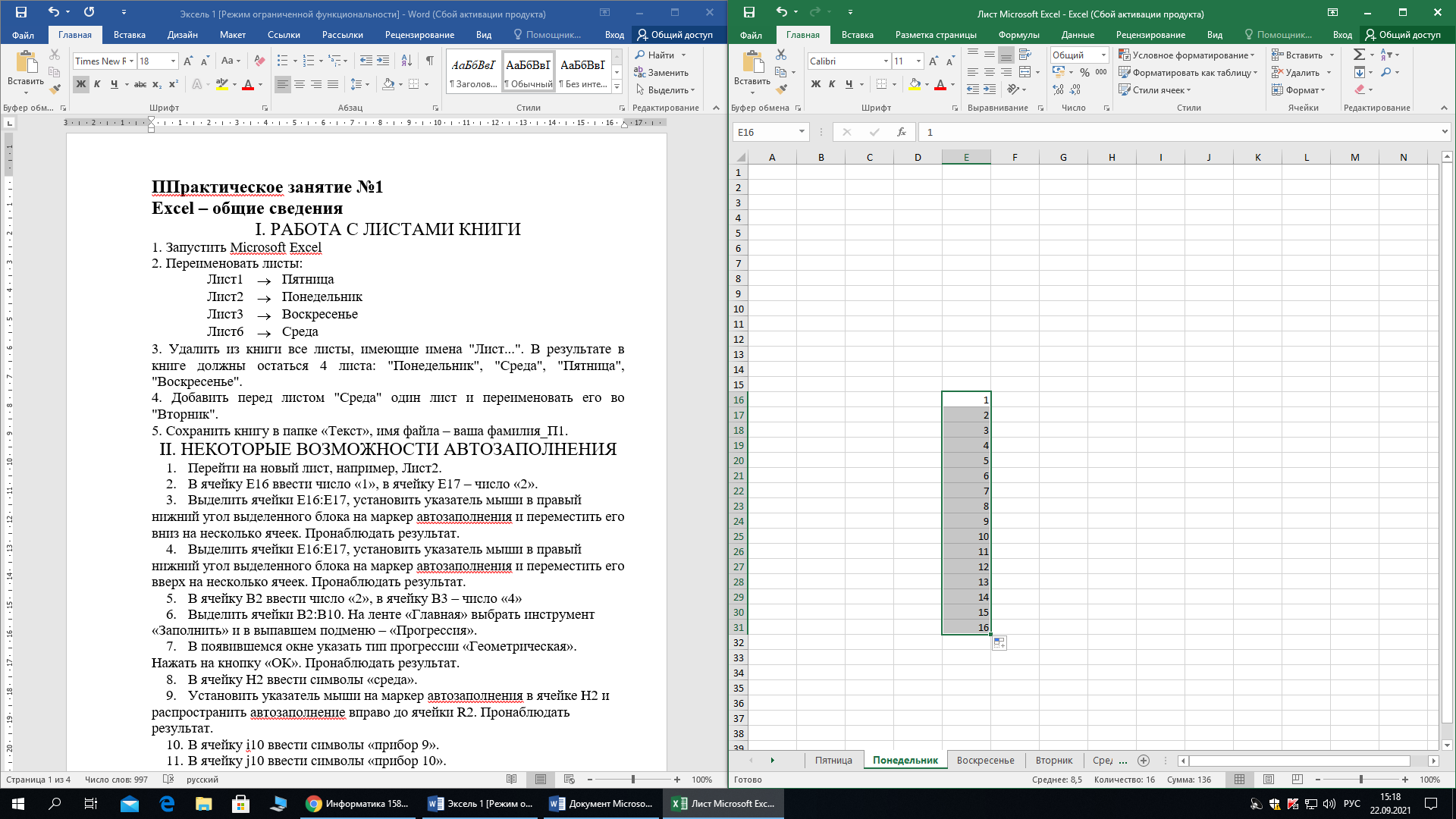Open Word Рецензирование tab
Viewport: 1456px width, 819px height.
(419, 35)
